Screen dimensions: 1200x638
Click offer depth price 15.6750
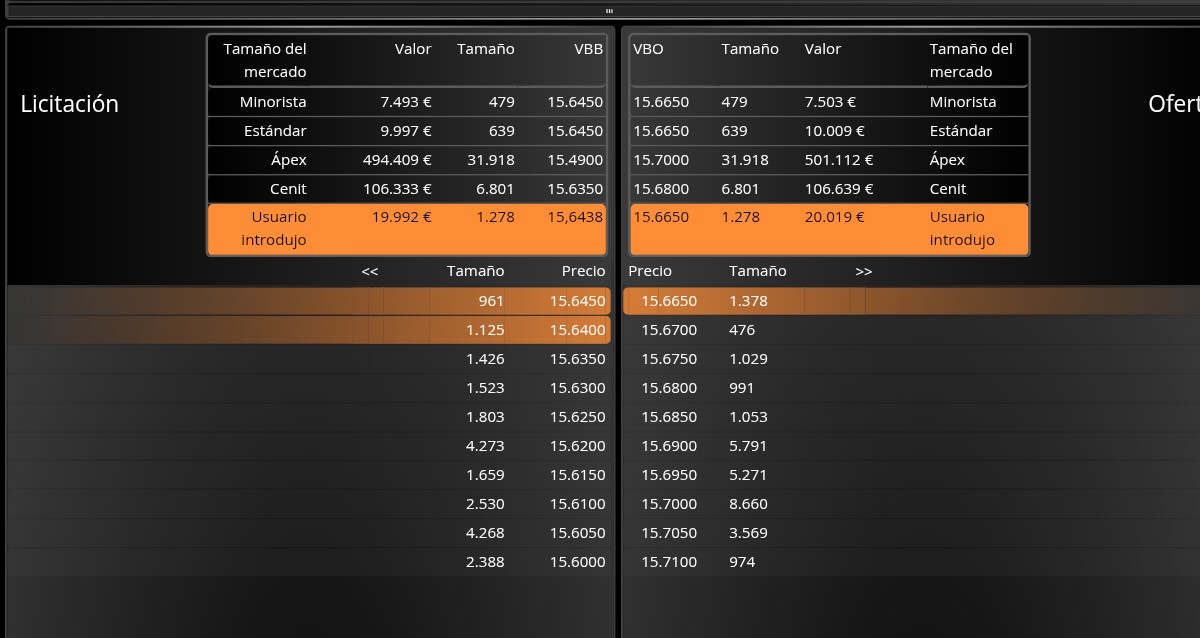pyautogui.click(x=669, y=359)
